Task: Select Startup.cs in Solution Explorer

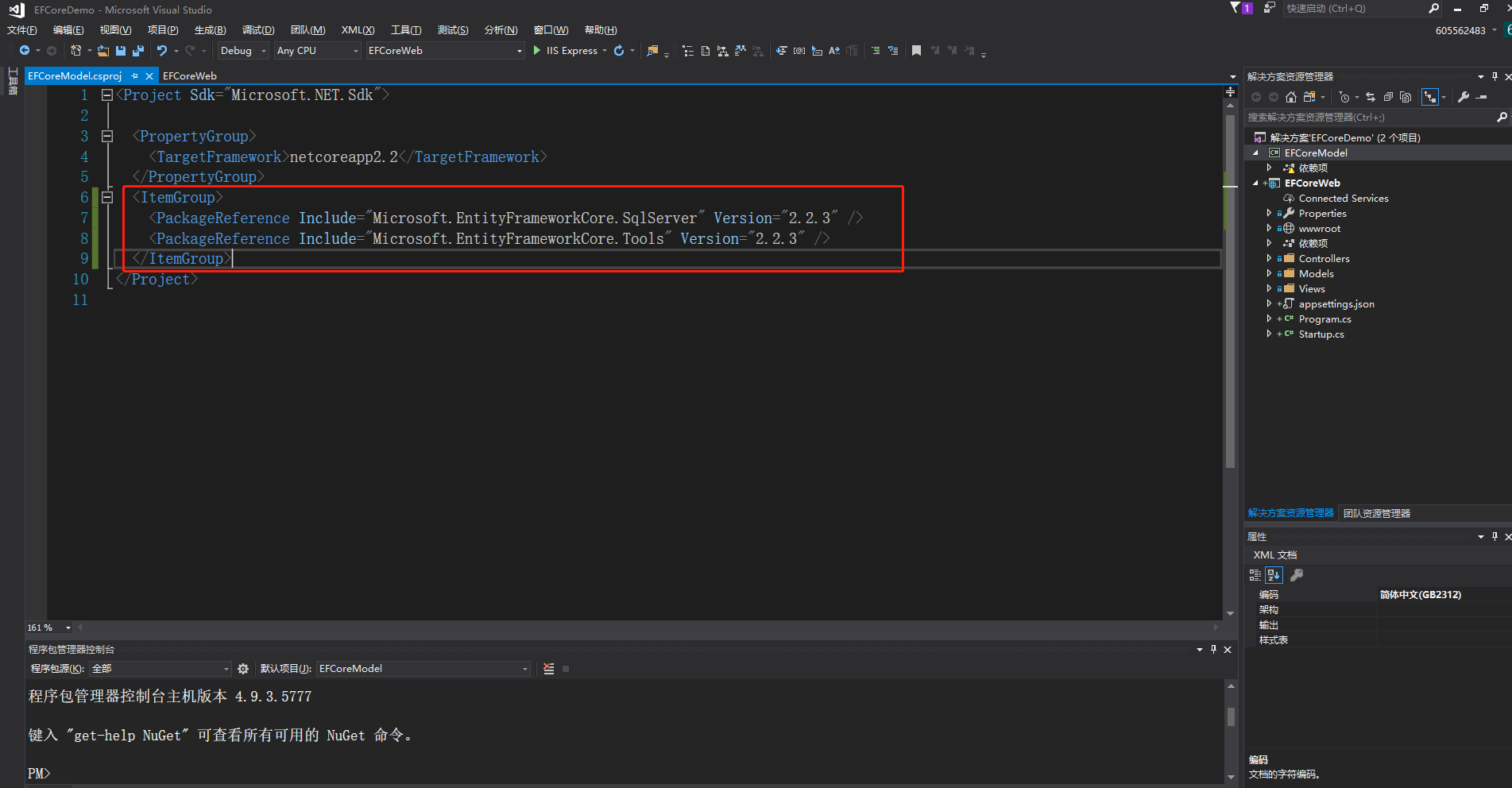Action: tap(1321, 334)
